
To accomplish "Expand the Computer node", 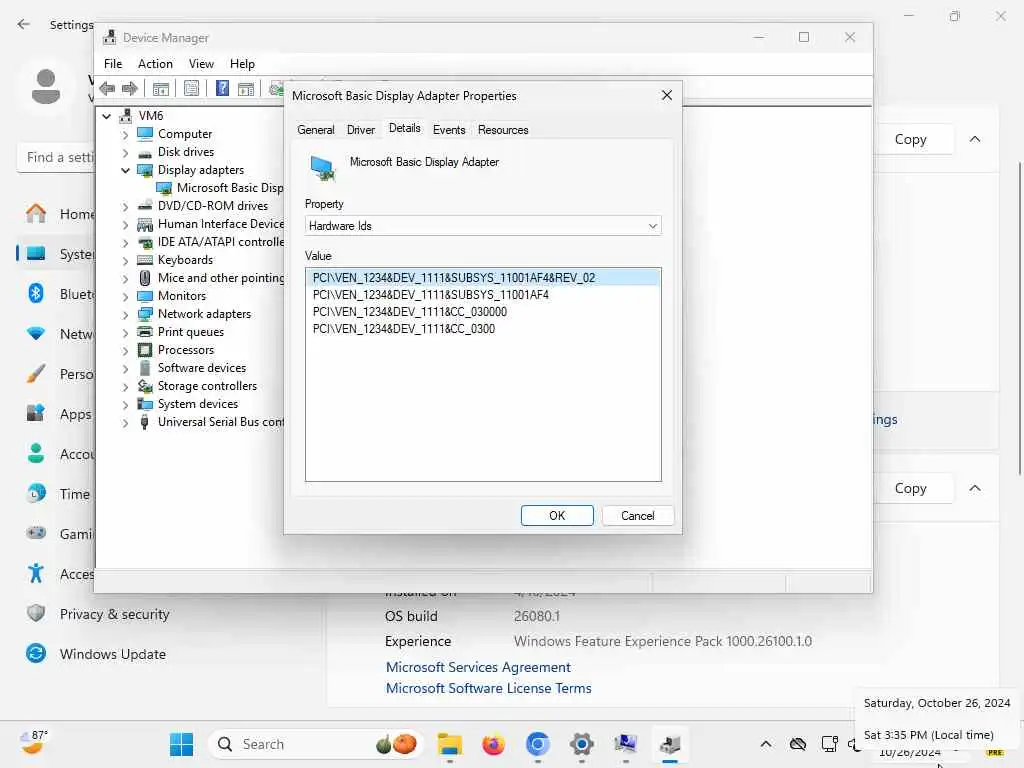I will coord(125,135).
